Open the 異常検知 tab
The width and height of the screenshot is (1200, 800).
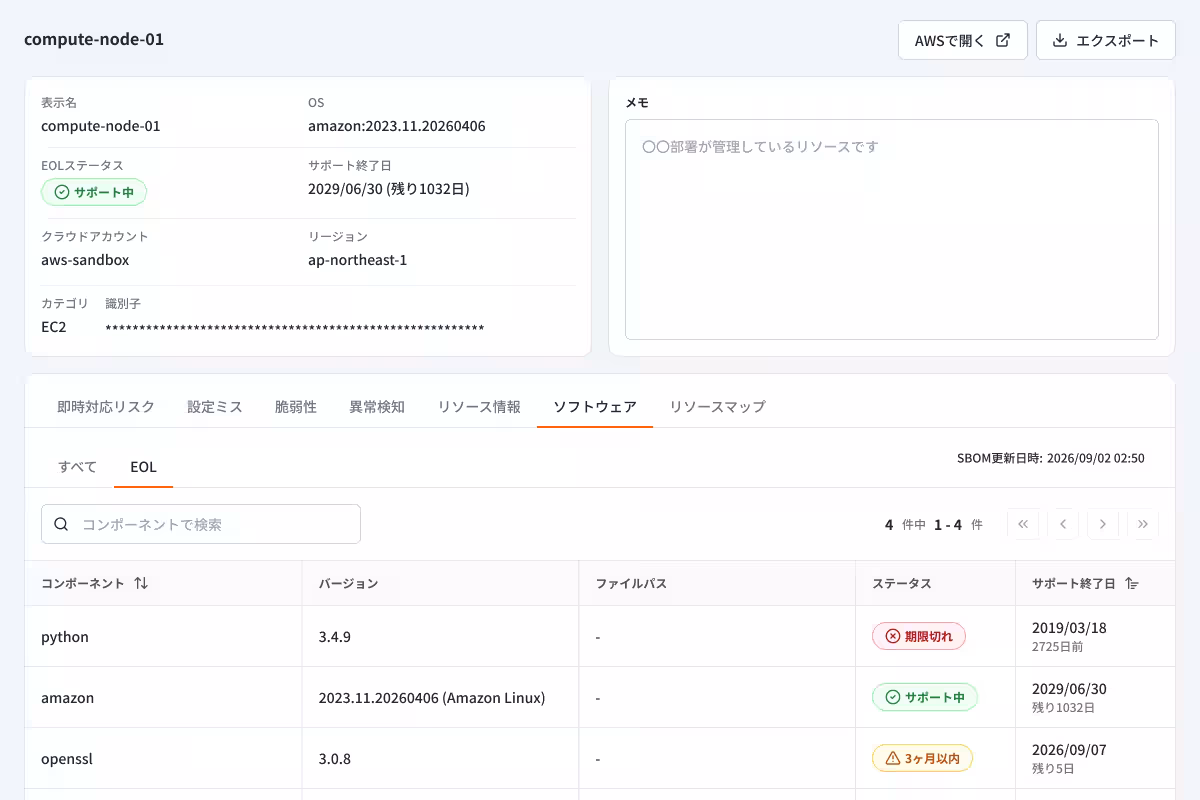coord(377,407)
